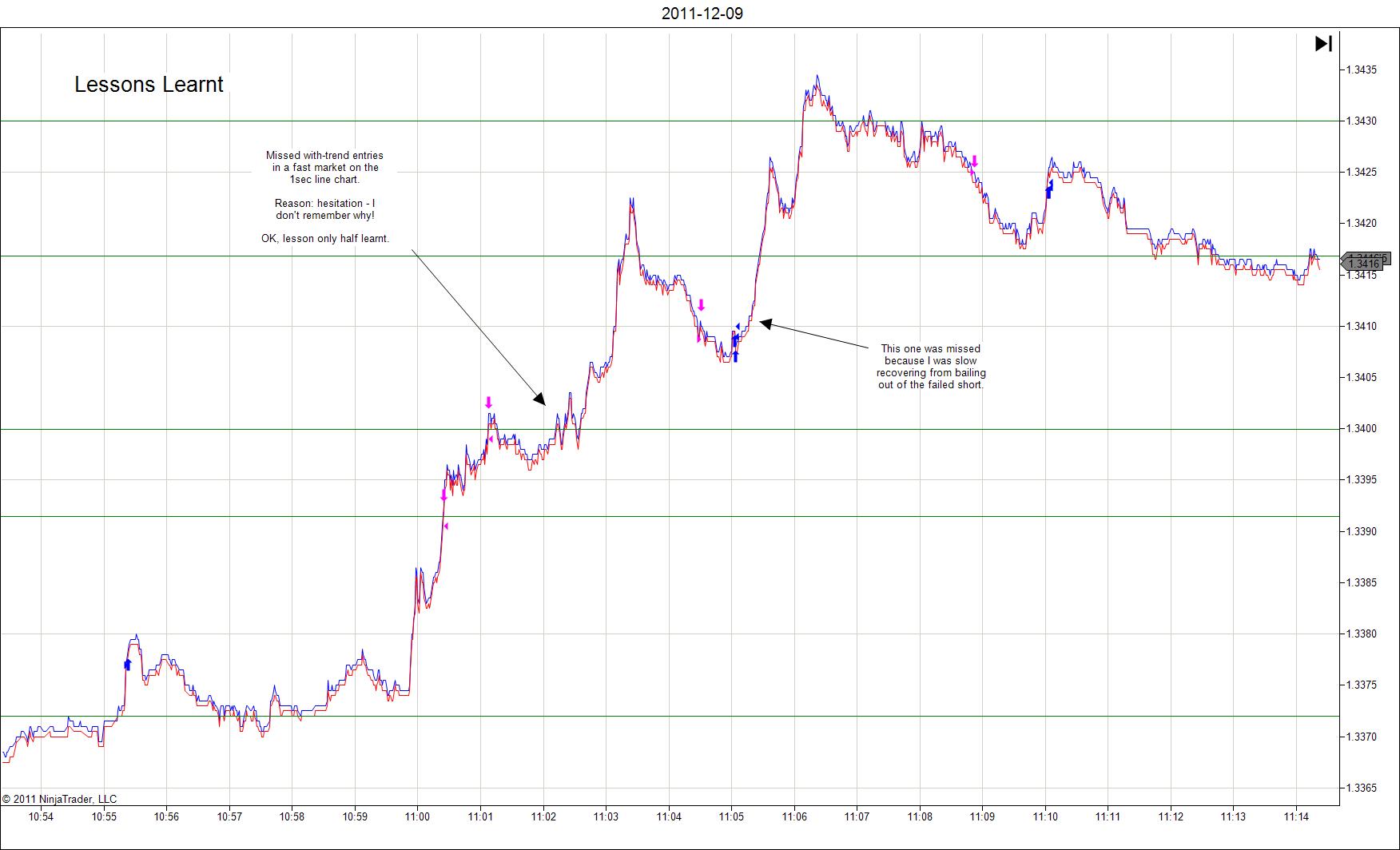
Task: Click the 11:05 time axis label
Action: pyautogui.click(x=731, y=817)
